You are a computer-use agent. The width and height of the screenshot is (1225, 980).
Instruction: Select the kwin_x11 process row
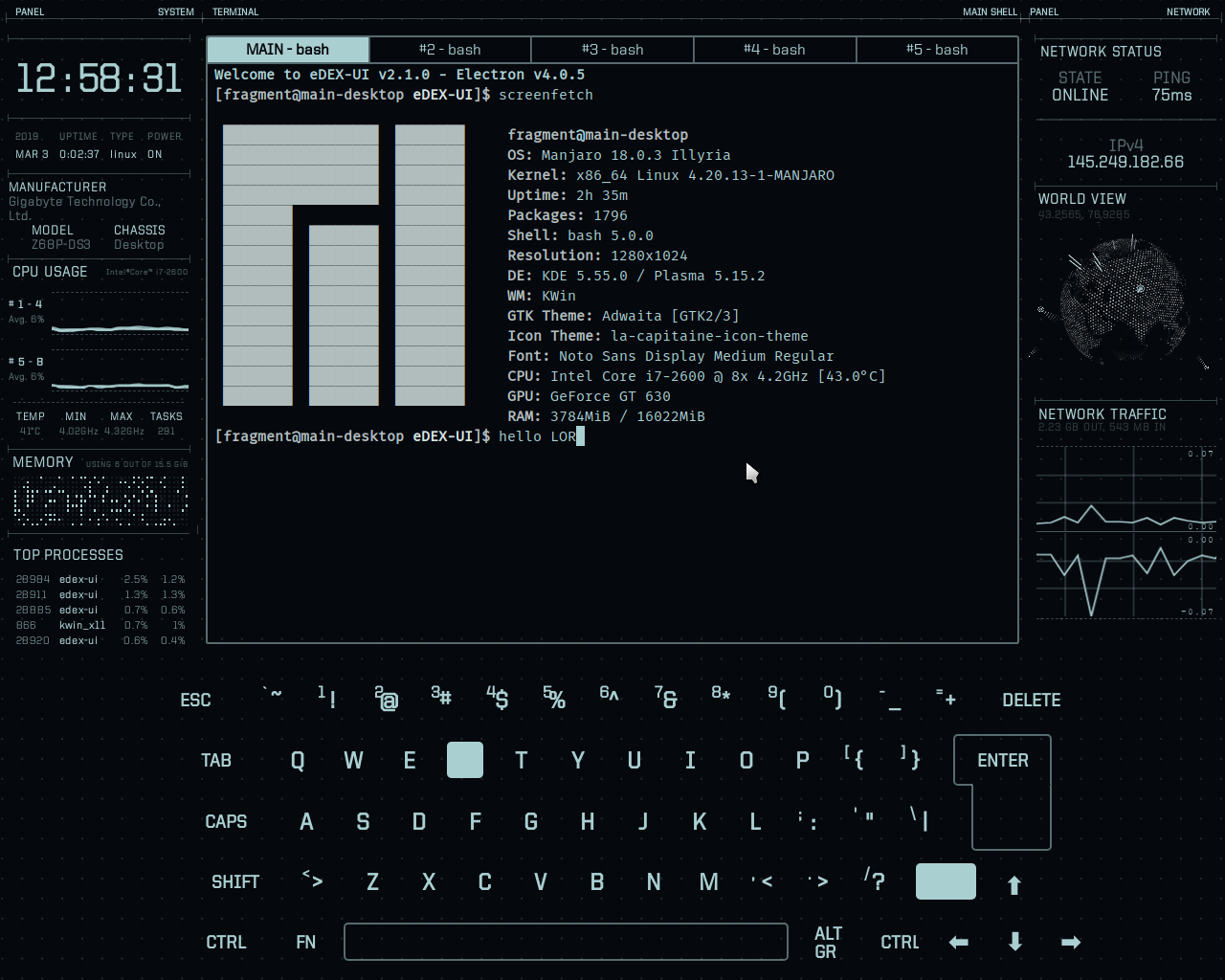click(x=100, y=625)
